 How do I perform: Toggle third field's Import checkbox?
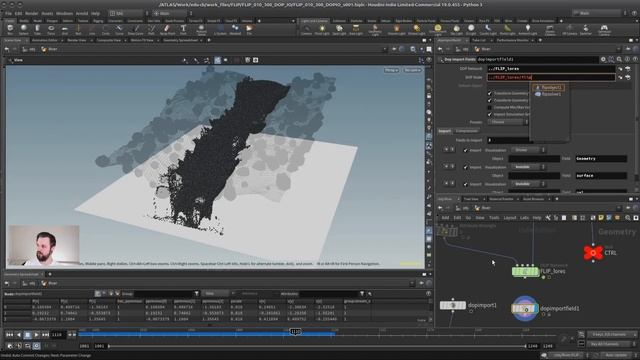pyautogui.click(x=465, y=184)
